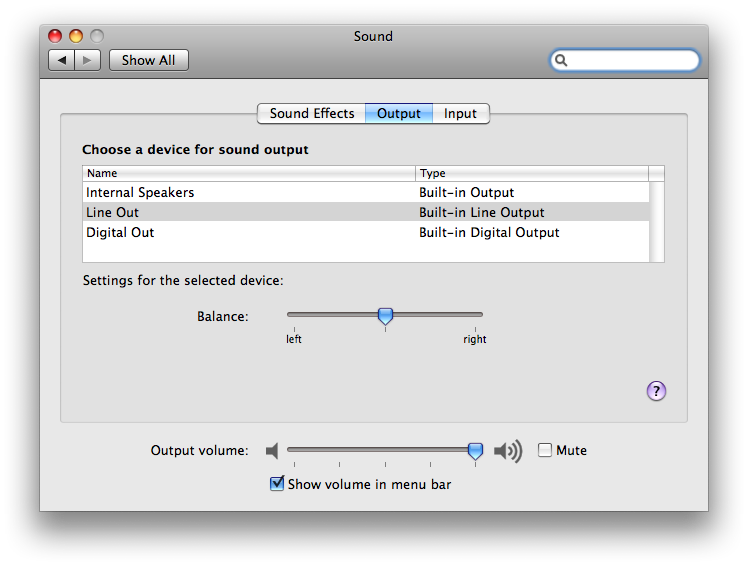748x566 pixels.
Task: Select Digital Out output device
Action: click(366, 232)
